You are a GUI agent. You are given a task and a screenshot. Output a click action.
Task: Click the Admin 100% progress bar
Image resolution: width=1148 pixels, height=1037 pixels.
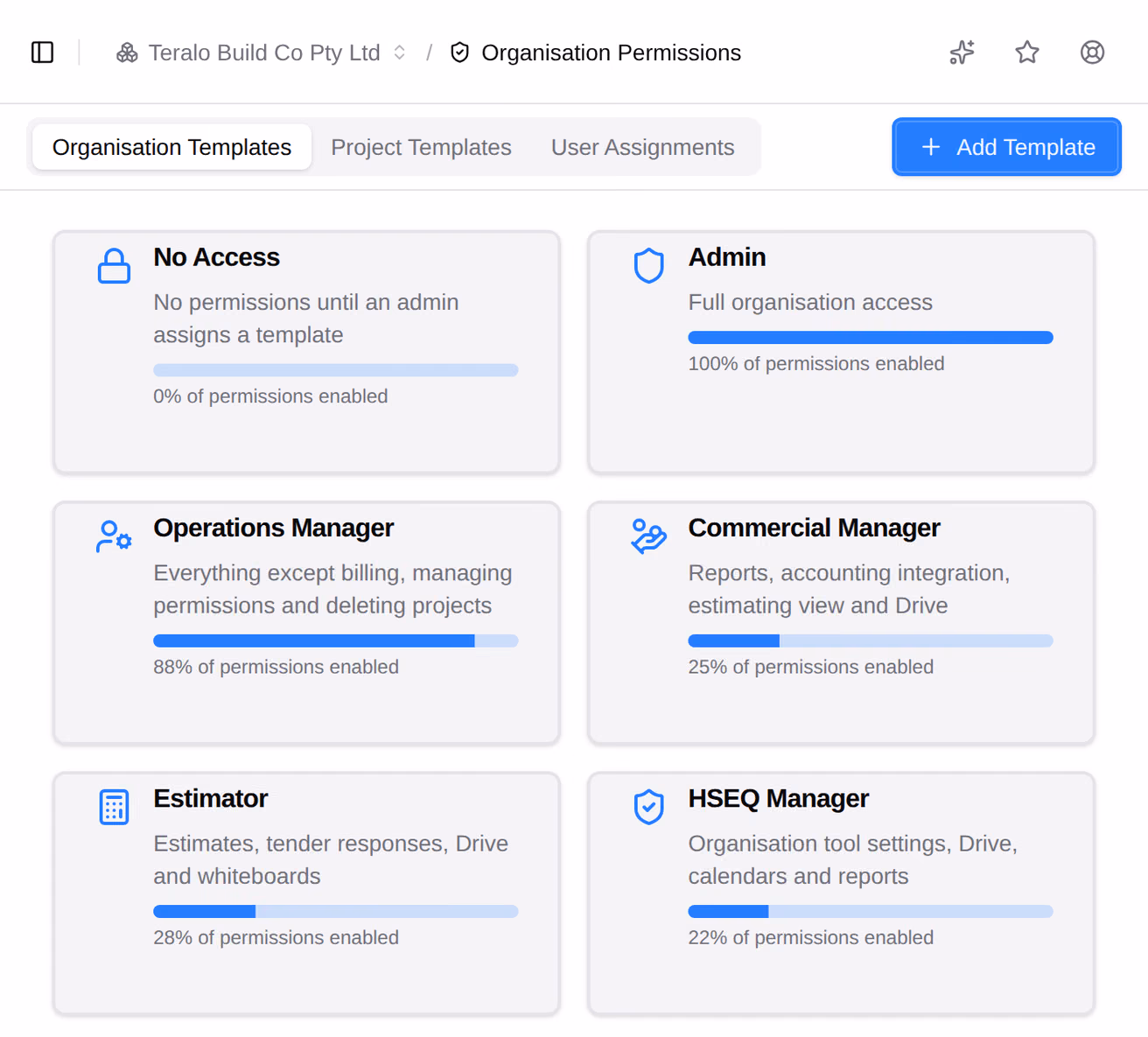pyautogui.click(x=870, y=338)
